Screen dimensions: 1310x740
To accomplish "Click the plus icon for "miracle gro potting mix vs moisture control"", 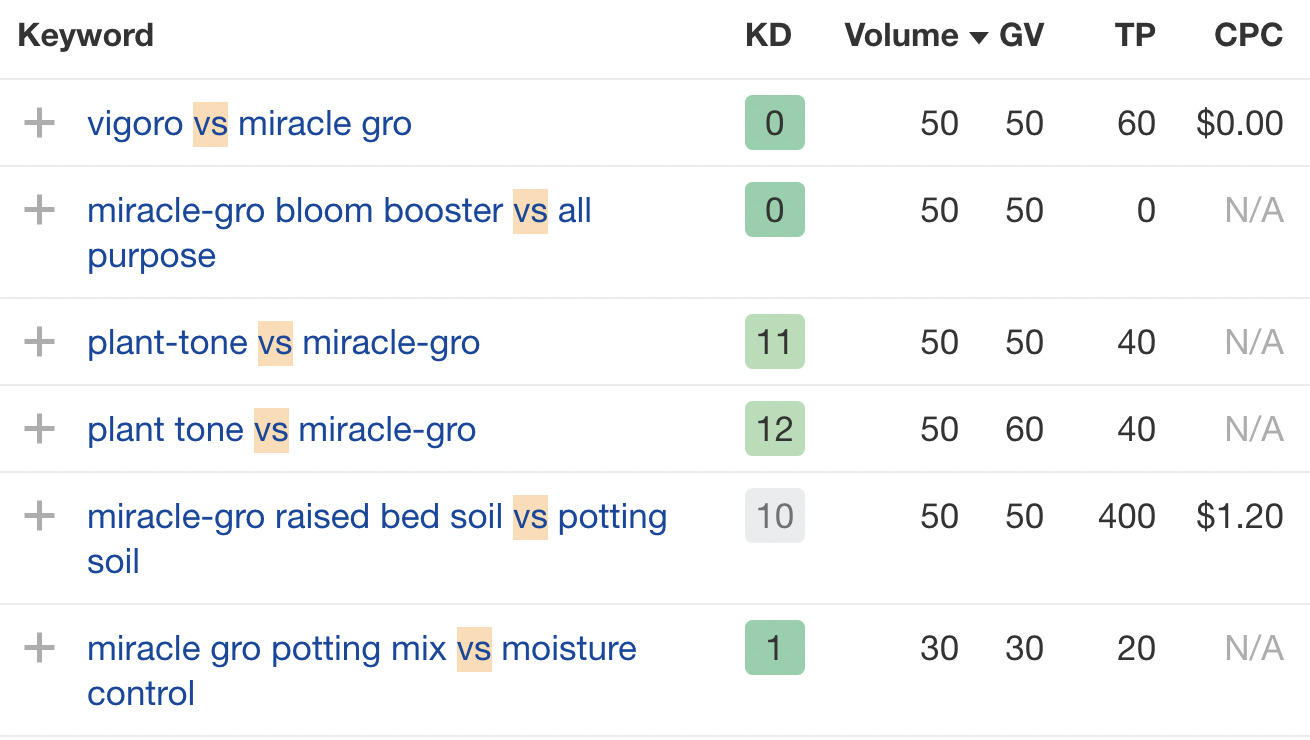I will pyautogui.click(x=38, y=648).
